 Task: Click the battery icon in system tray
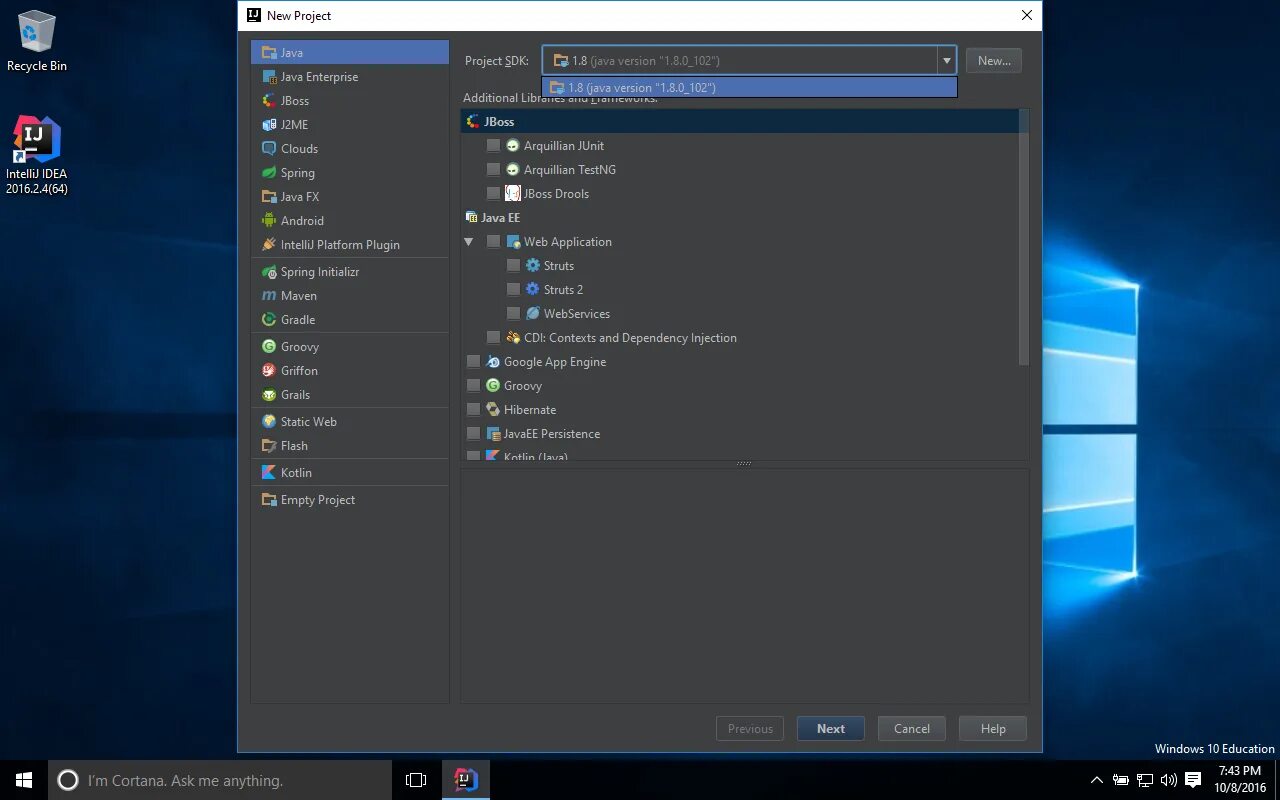tap(1121, 780)
